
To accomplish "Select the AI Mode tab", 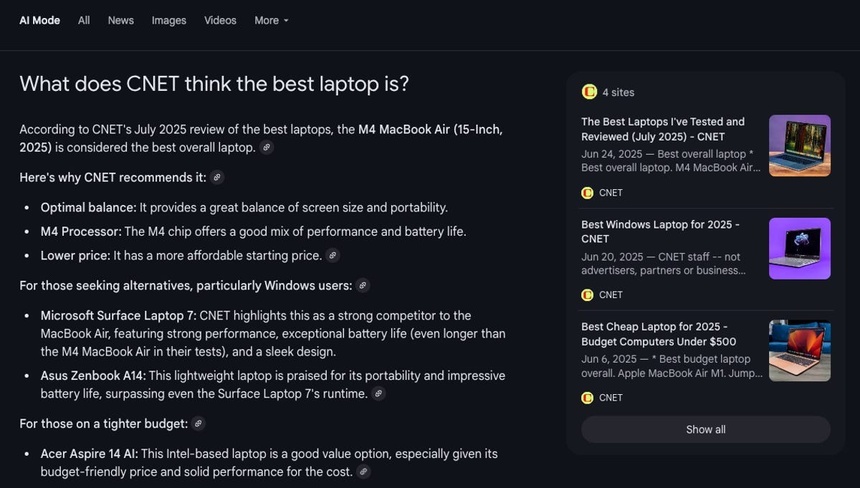I will 40,20.
